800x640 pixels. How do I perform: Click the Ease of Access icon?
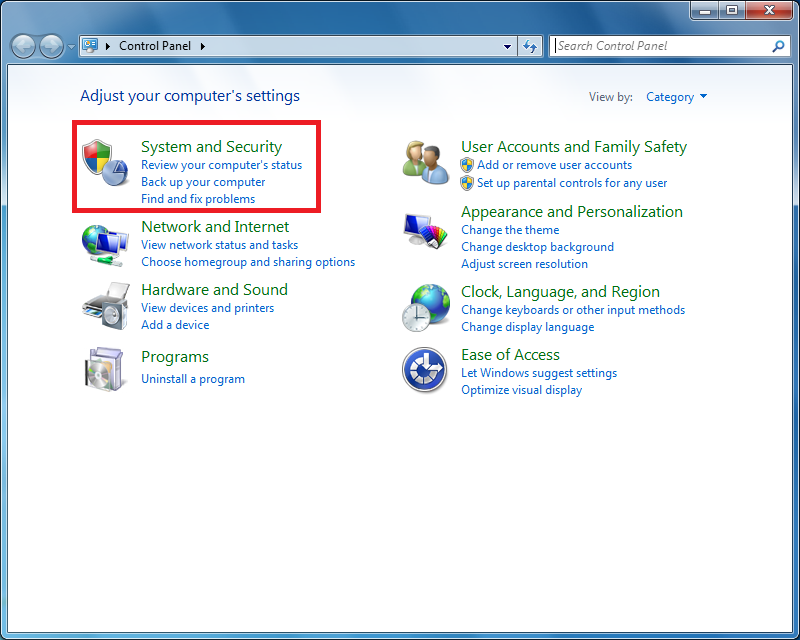tap(424, 370)
